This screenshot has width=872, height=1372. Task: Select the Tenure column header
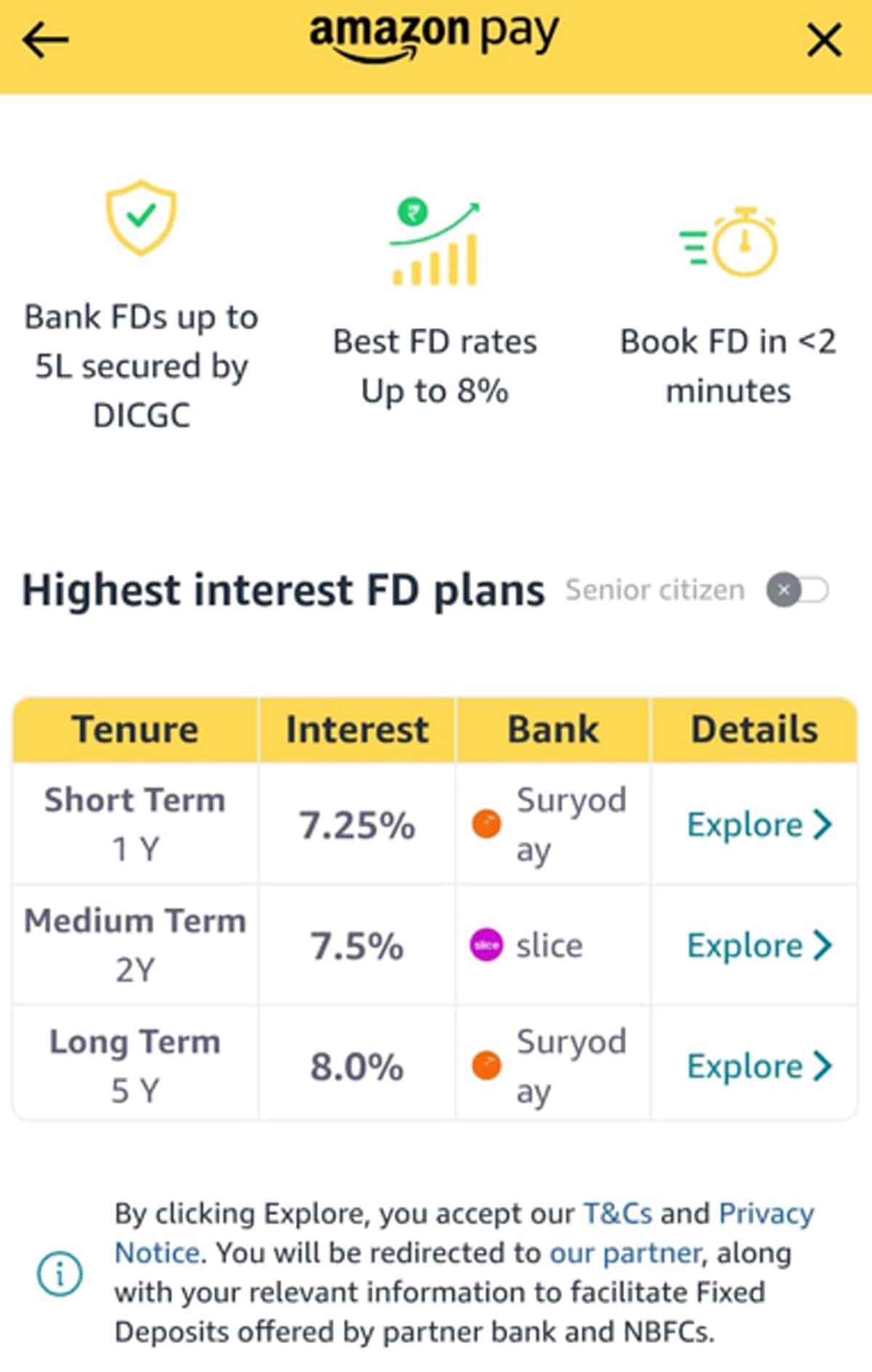click(135, 730)
